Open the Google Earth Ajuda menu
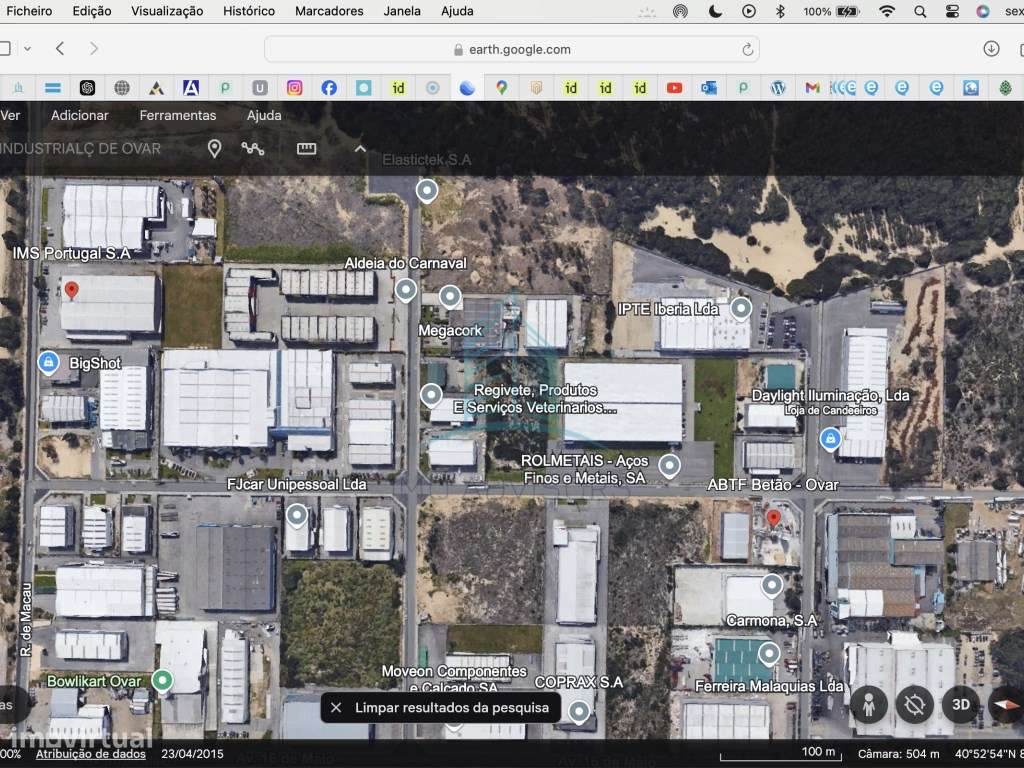 point(264,116)
